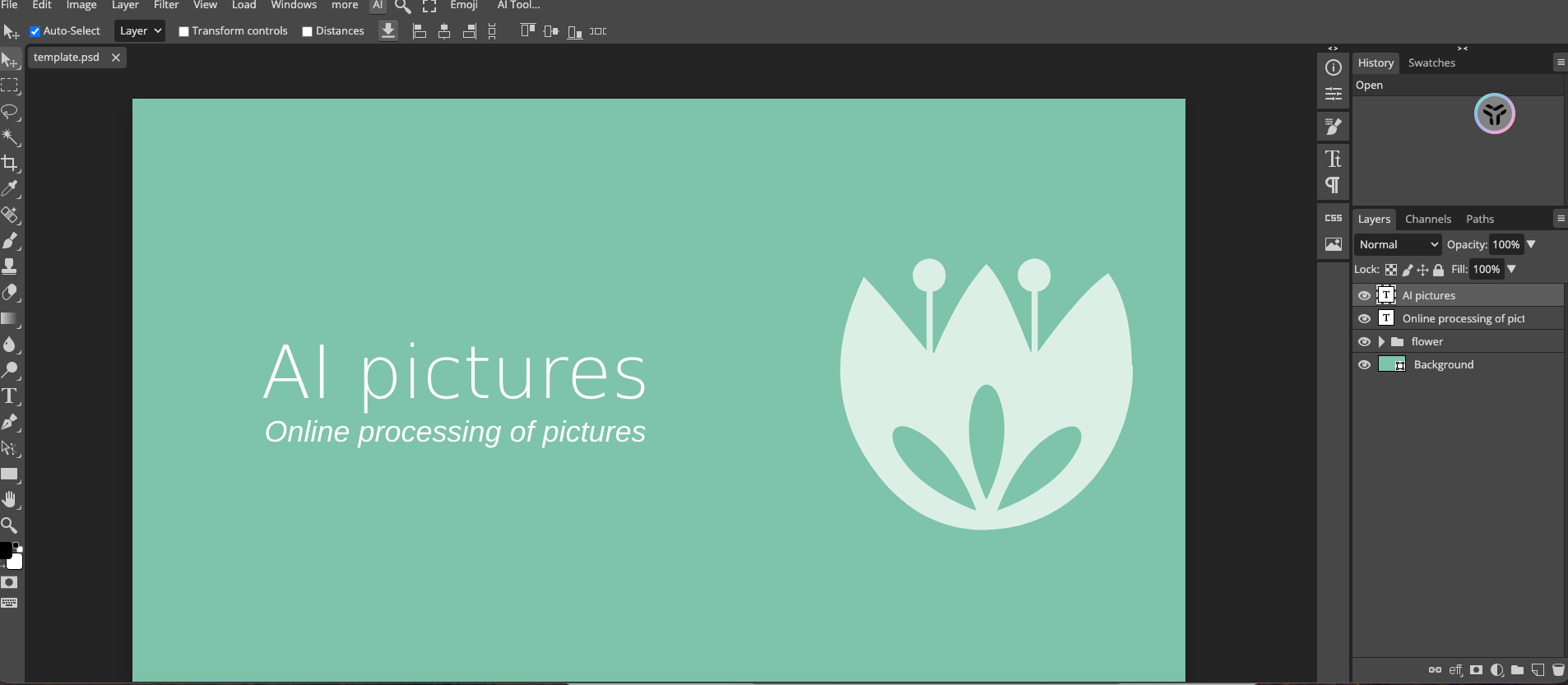Select the Type tool in toolbar
The height and width of the screenshot is (685, 1568).
pyautogui.click(x=10, y=396)
